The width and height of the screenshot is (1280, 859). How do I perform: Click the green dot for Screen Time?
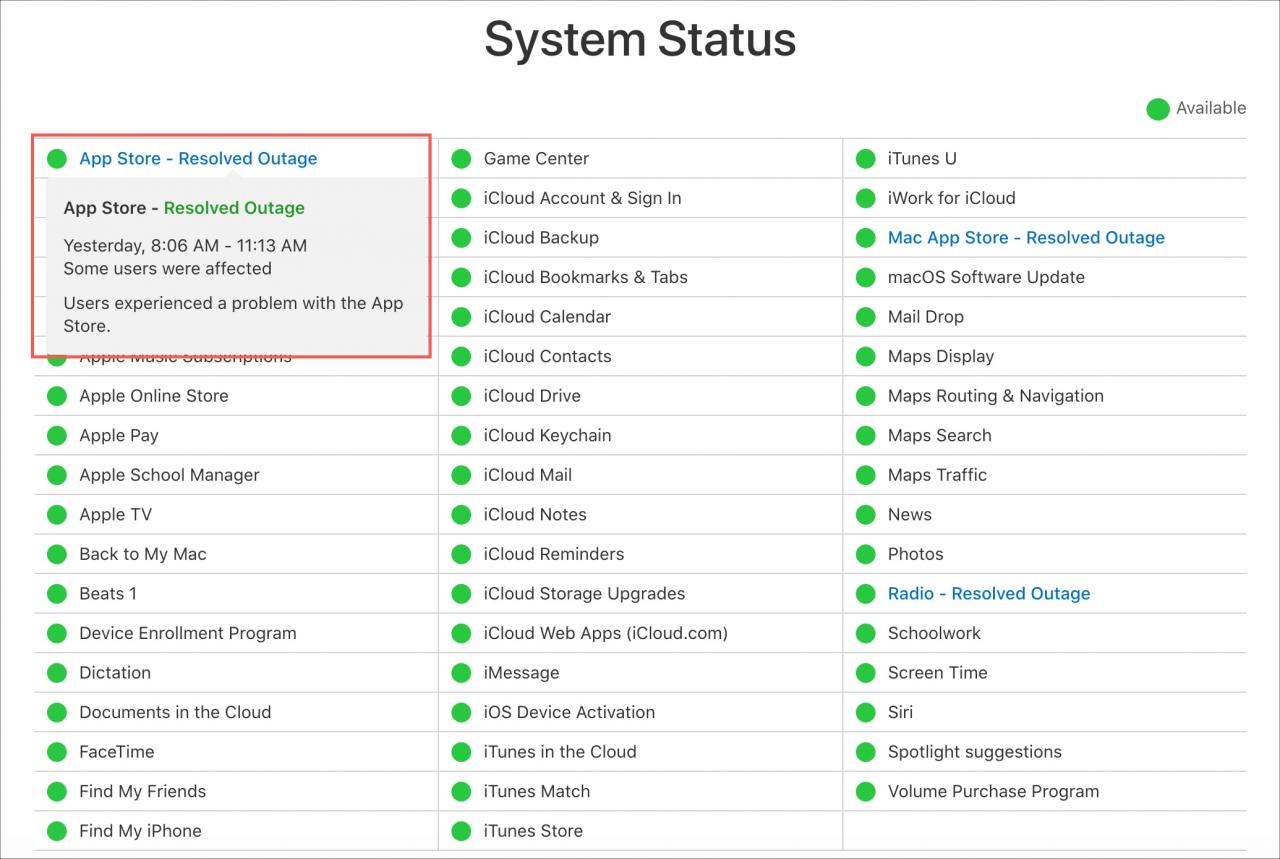click(x=865, y=673)
